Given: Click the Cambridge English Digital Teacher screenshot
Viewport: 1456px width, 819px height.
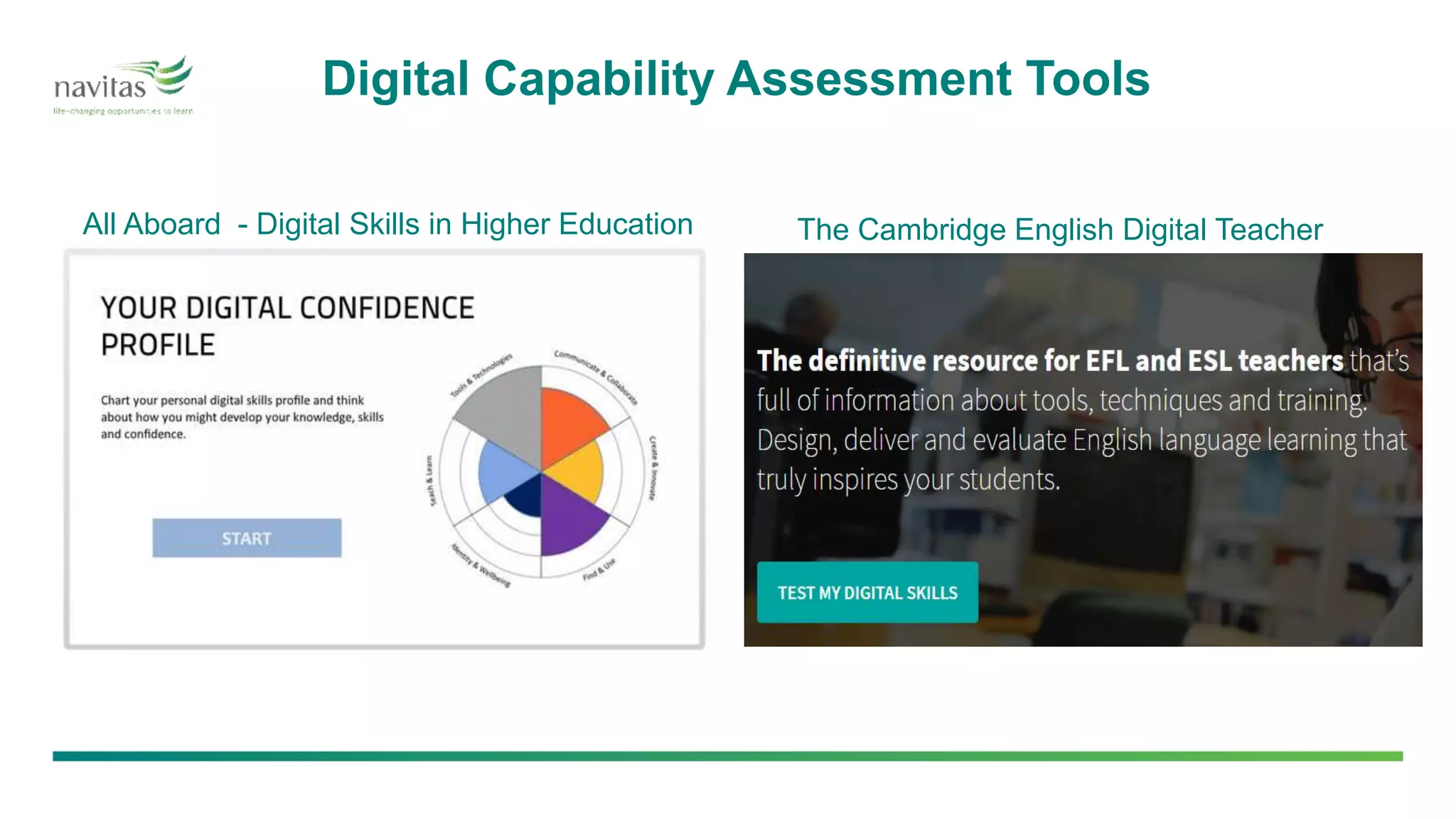Looking at the screenshot, I should click(x=1083, y=449).
